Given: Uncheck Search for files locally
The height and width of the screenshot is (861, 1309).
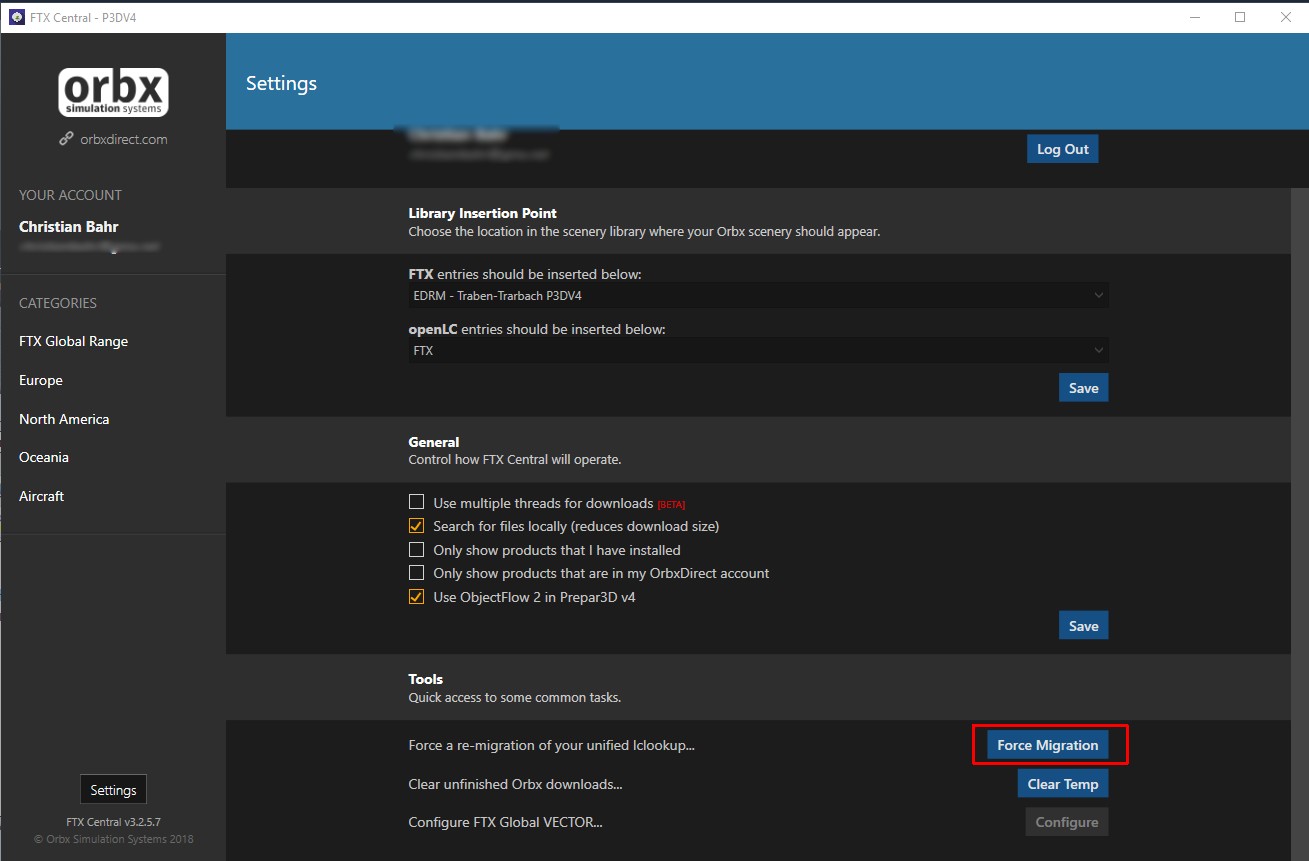Looking at the screenshot, I should click(x=417, y=526).
